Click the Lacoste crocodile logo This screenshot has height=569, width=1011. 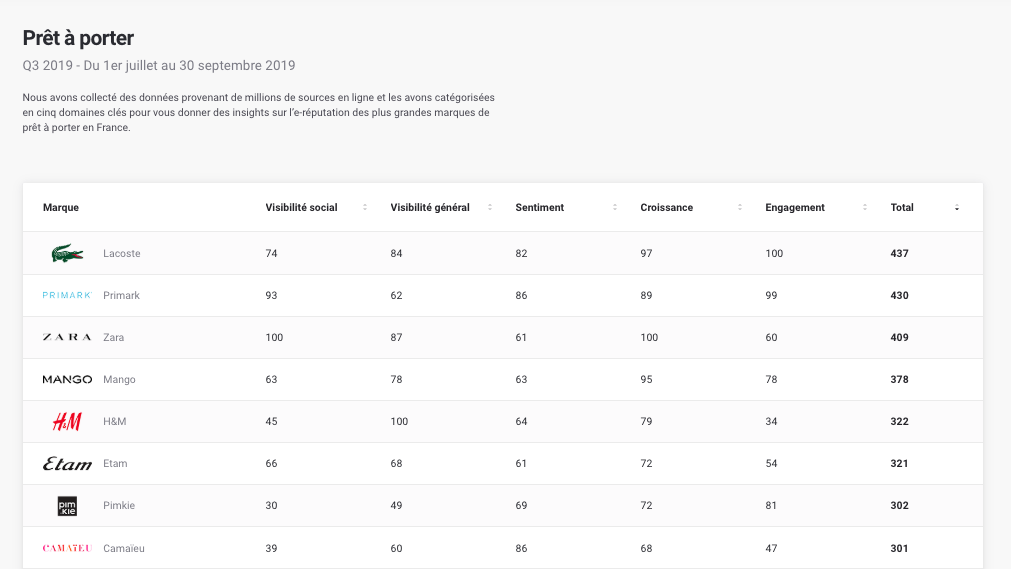pos(67,254)
